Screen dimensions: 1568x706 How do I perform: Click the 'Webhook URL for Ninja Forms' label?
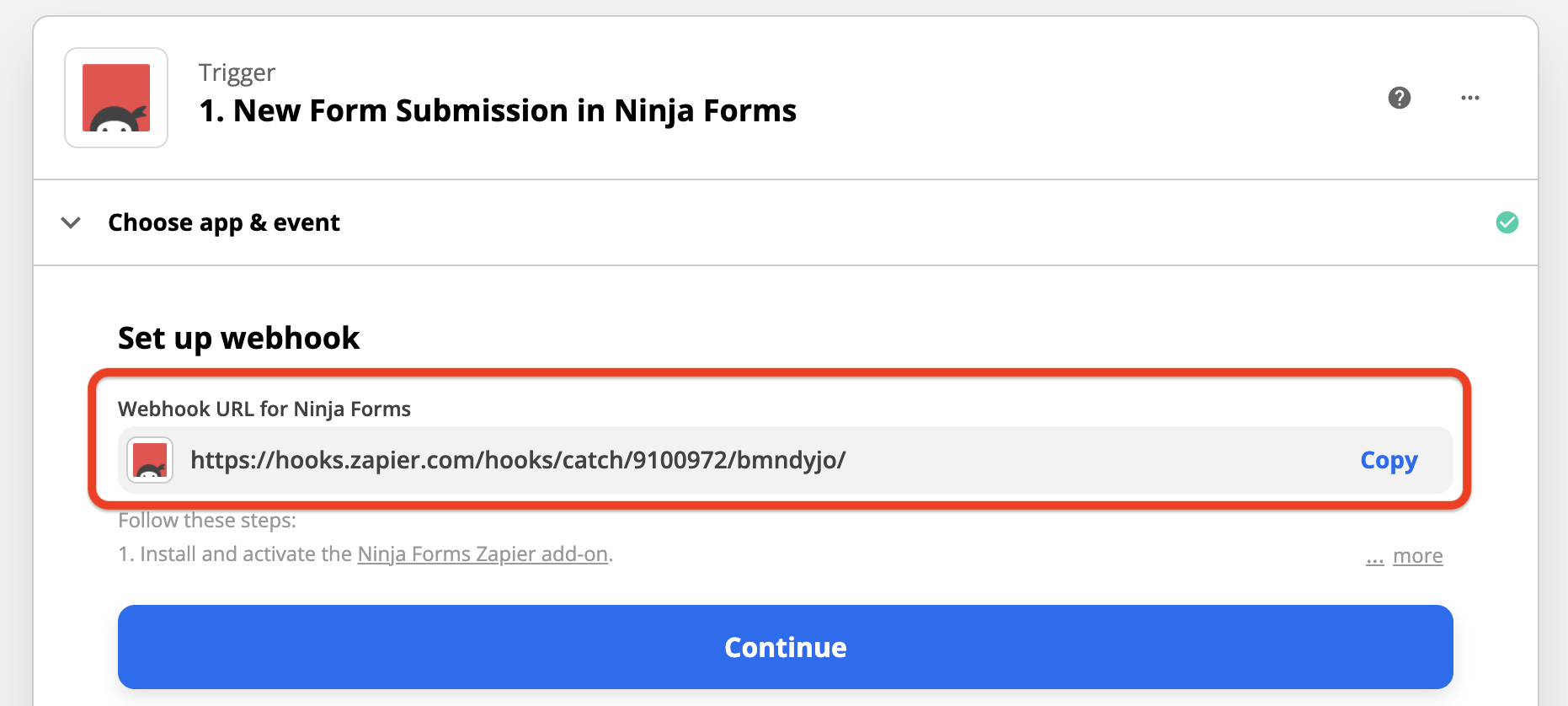tap(264, 409)
